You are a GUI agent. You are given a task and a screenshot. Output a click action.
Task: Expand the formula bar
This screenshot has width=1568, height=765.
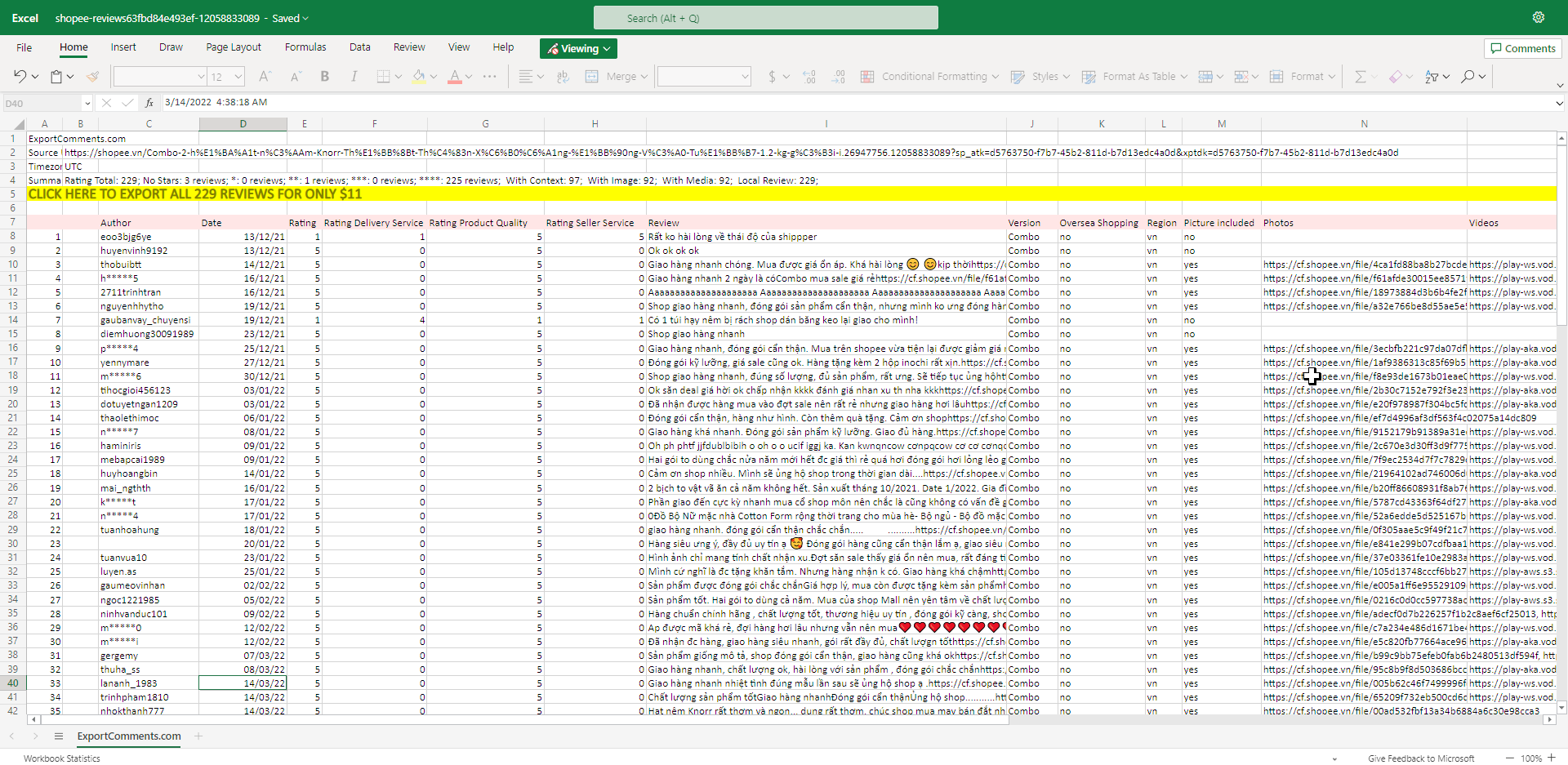1559,103
